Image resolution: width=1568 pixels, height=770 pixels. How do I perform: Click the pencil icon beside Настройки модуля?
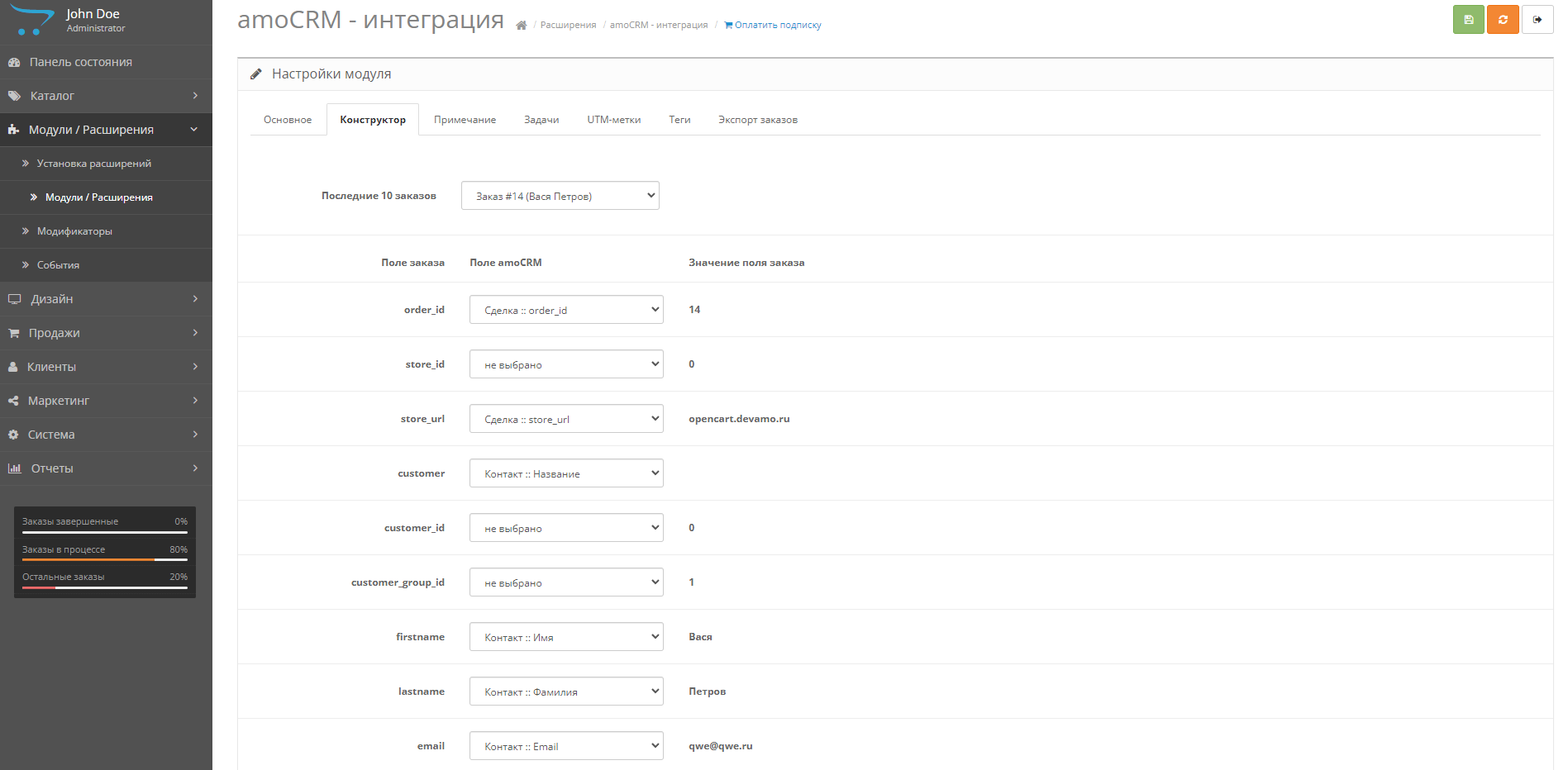[x=256, y=74]
